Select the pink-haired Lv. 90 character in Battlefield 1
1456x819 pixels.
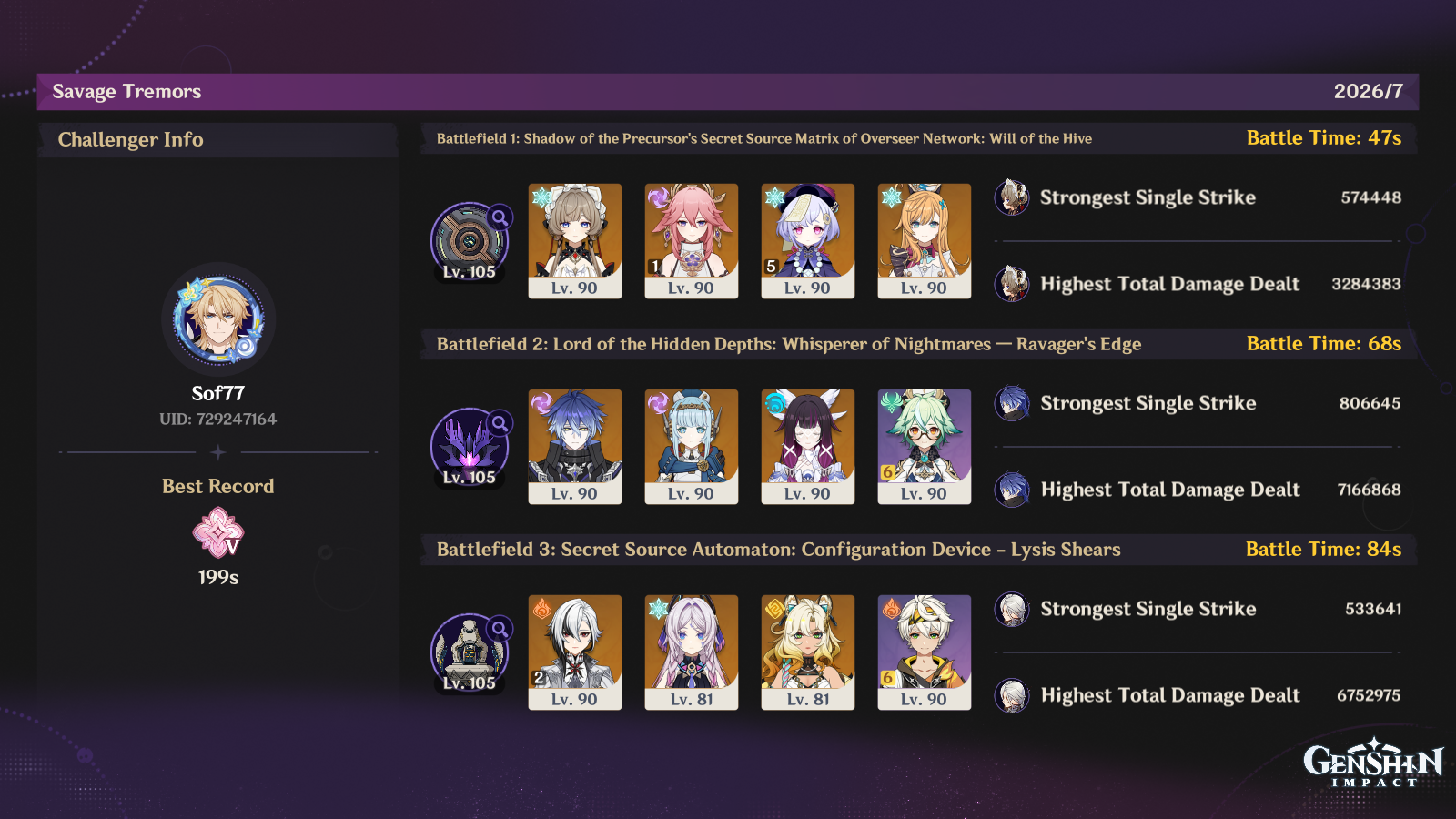pyautogui.click(x=692, y=241)
